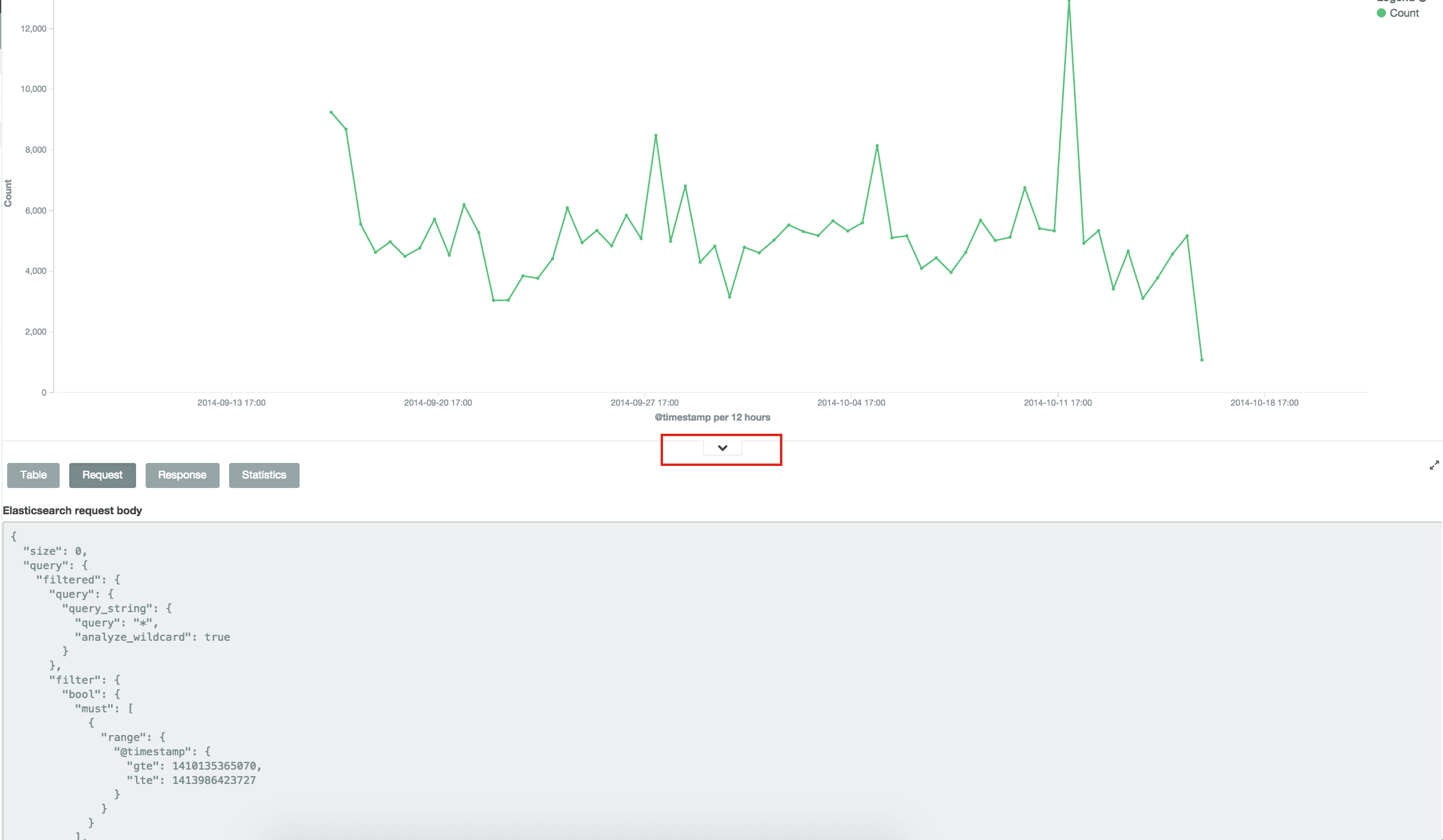Click the first data point on the line
The width and height of the screenshot is (1443, 840).
tap(331, 112)
